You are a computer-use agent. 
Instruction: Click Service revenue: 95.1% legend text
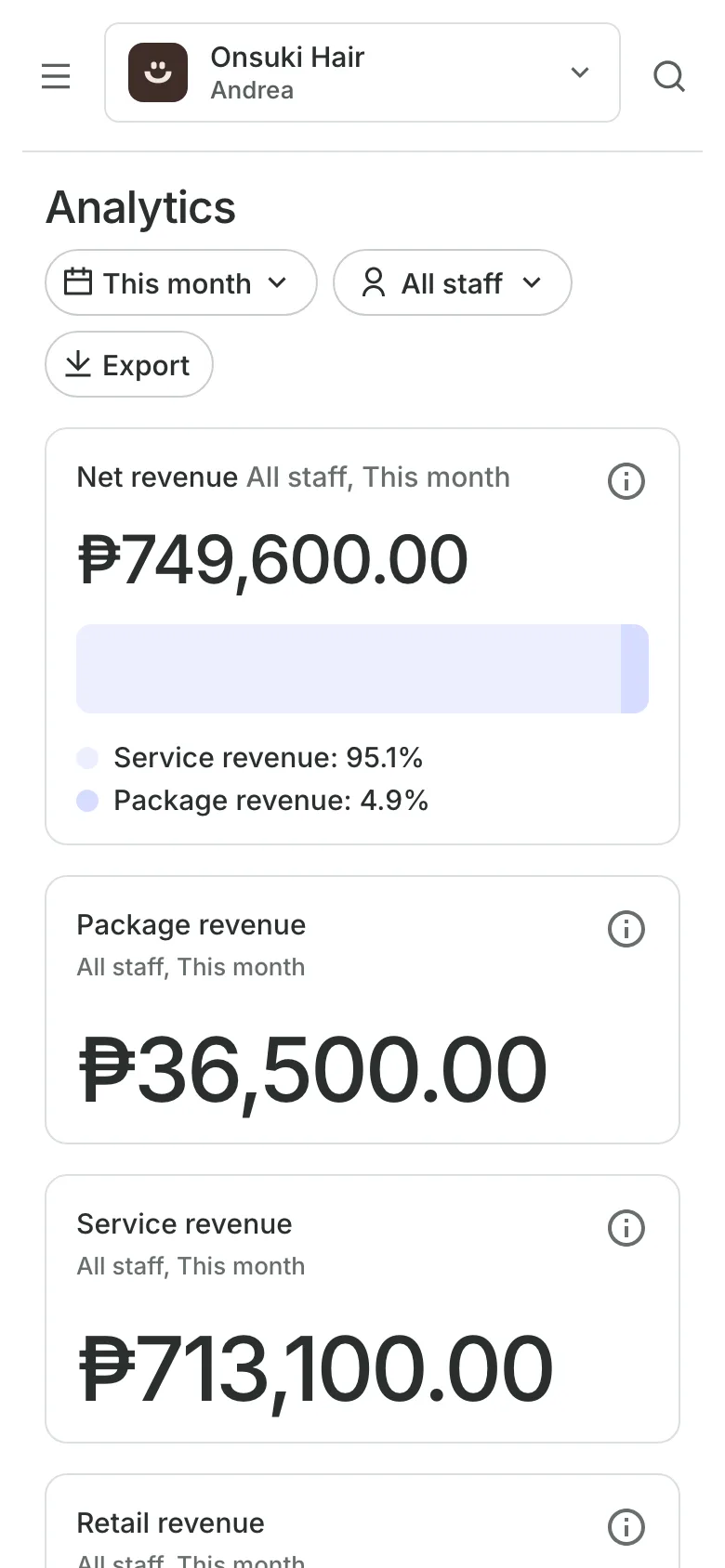click(268, 758)
